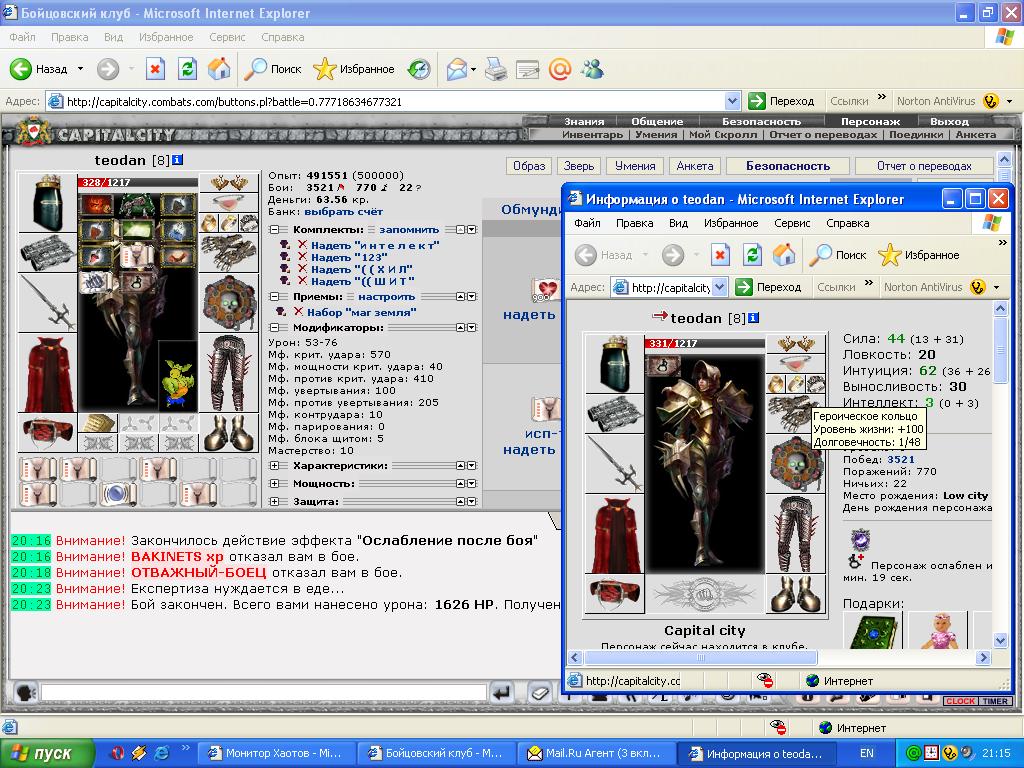The width and height of the screenshot is (1024, 768).
Task: Open the Избранное menu in main window
Action: [x=166, y=37]
